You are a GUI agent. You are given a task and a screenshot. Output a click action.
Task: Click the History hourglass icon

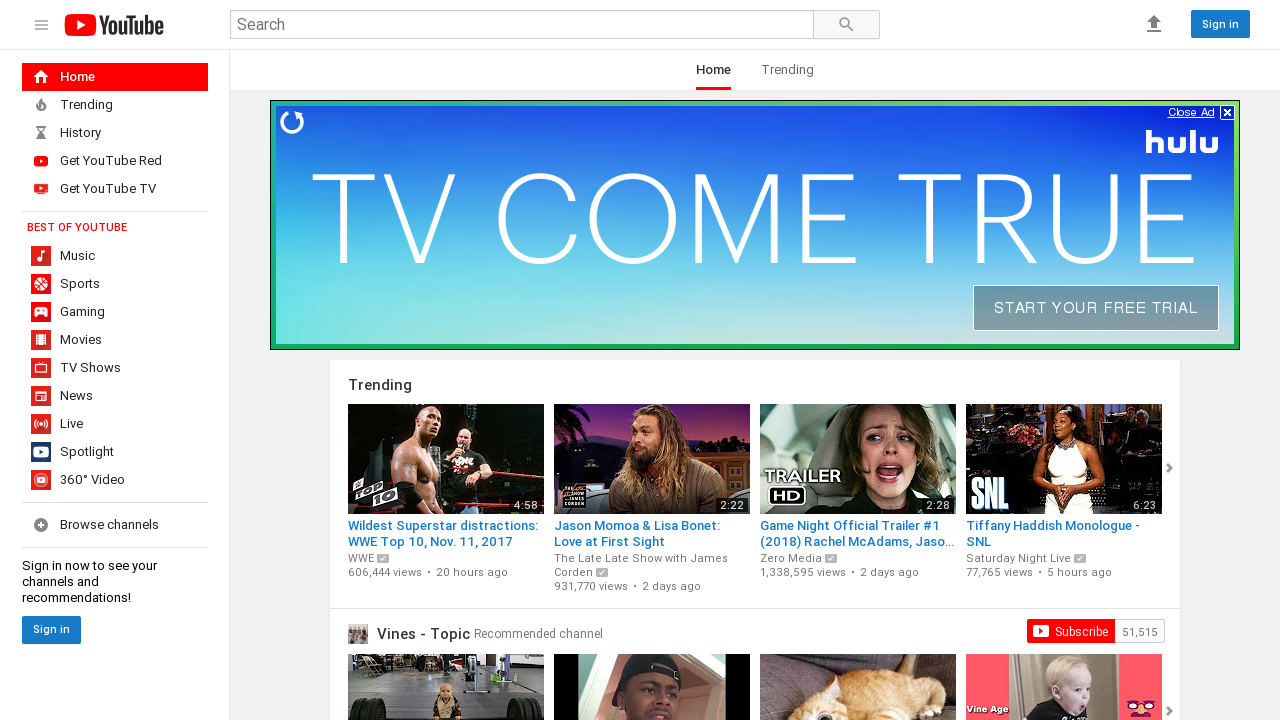point(41,133)
